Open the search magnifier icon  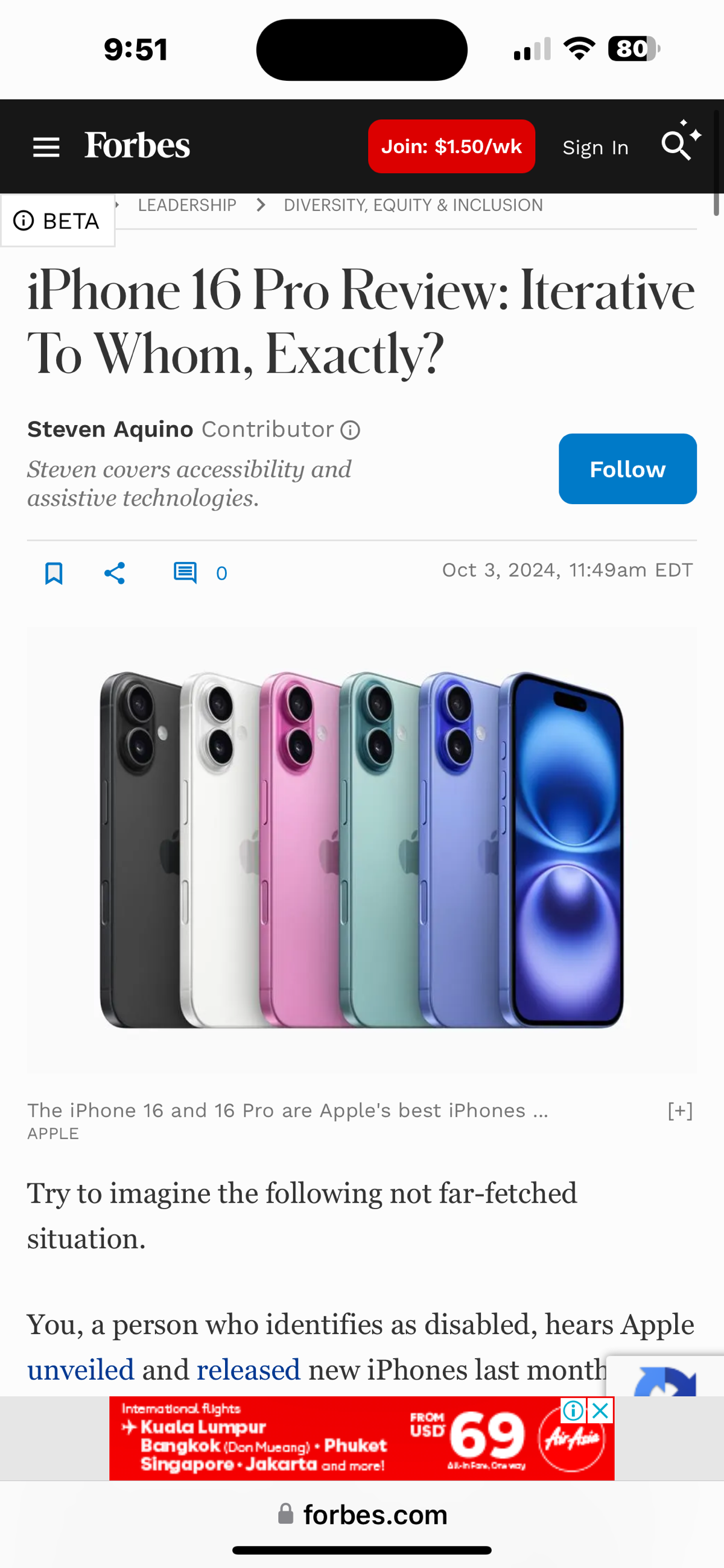point(681,141)
